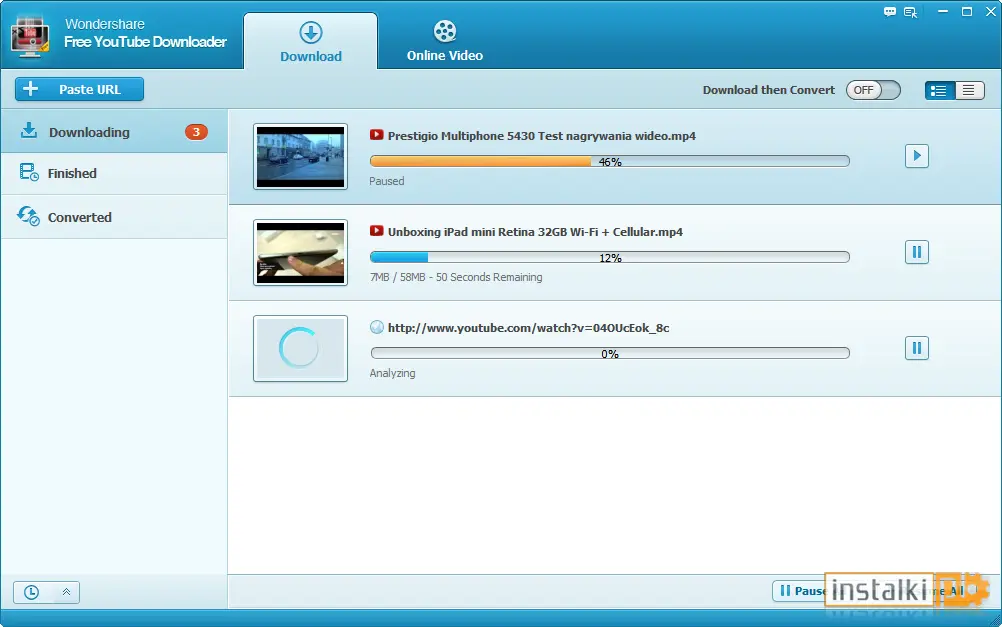1002x627 pixels.
Task: Click the Converted sidebar icon
Action: (x=28, y=216)
